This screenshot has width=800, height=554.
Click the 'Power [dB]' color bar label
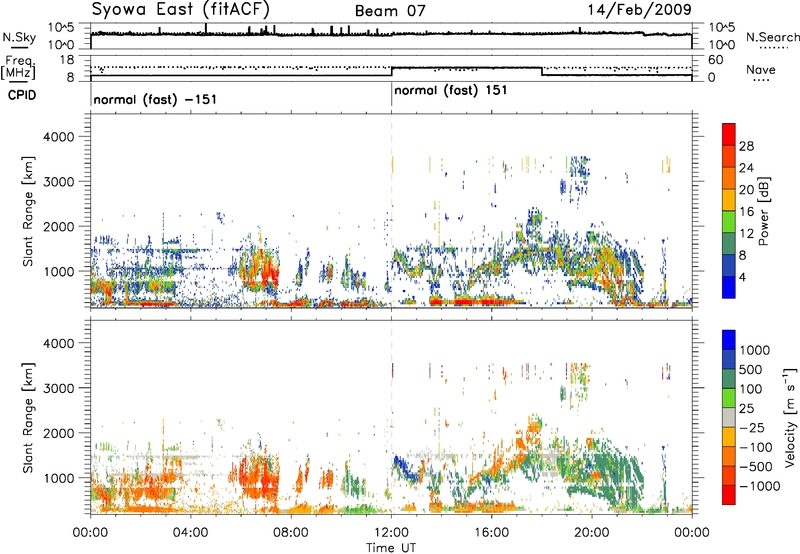pyautogui.click(x=764, y=211)
